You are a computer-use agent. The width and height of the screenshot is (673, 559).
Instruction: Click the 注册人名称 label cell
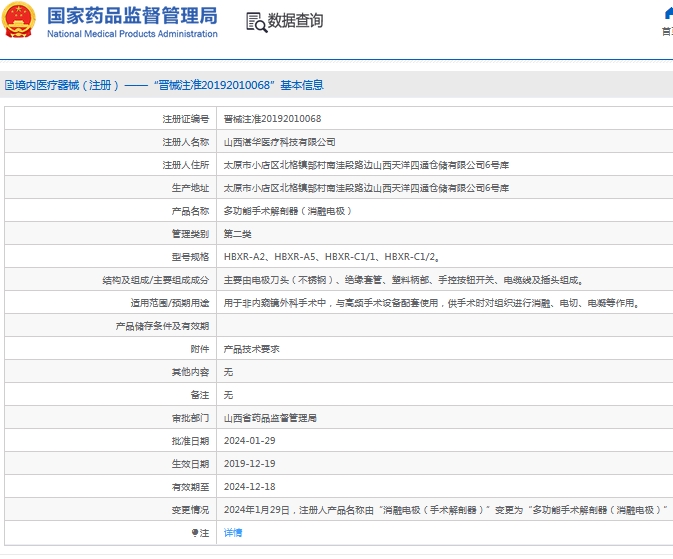(x=111, y=142)
